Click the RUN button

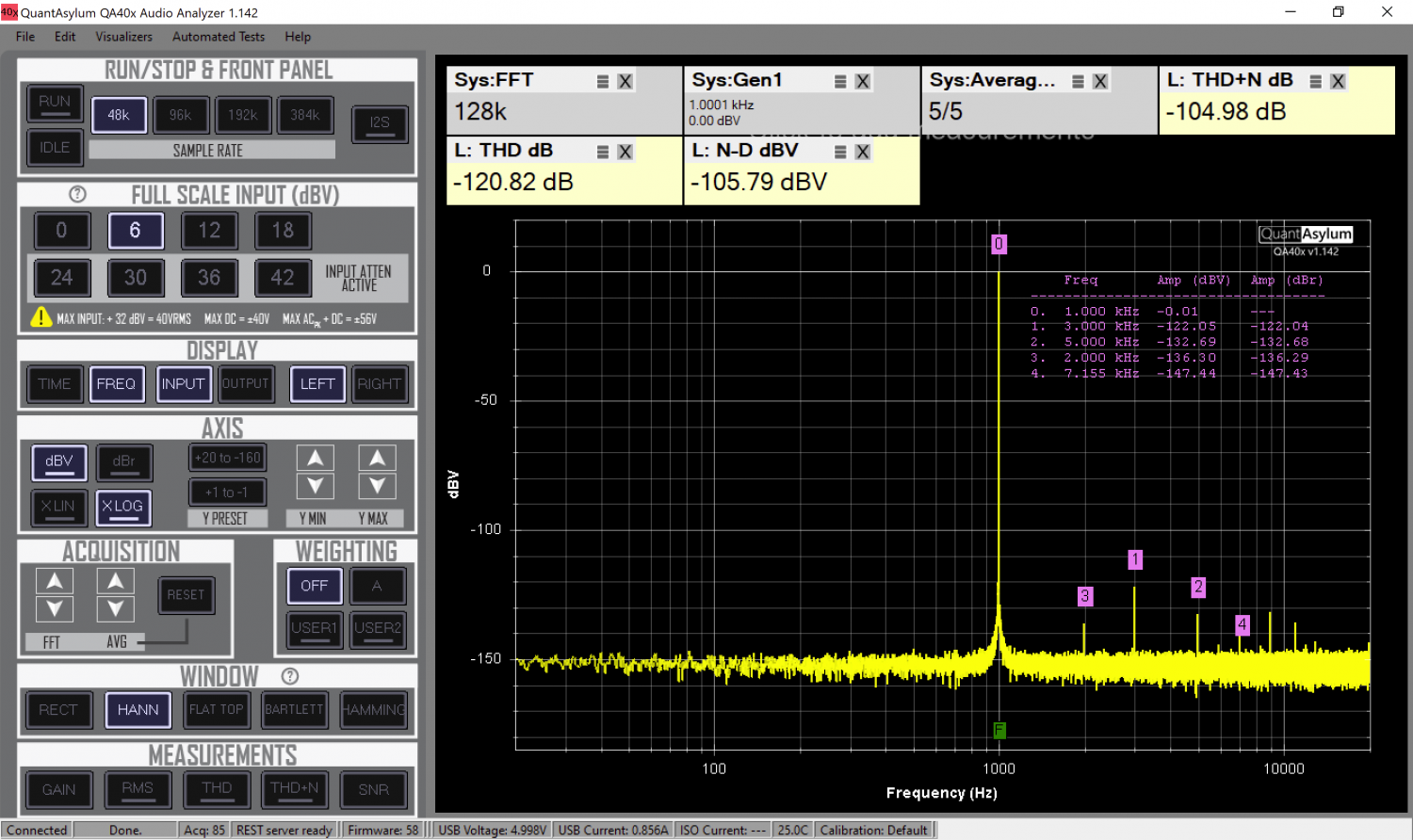pyautogui.click(x=55, y=103)
